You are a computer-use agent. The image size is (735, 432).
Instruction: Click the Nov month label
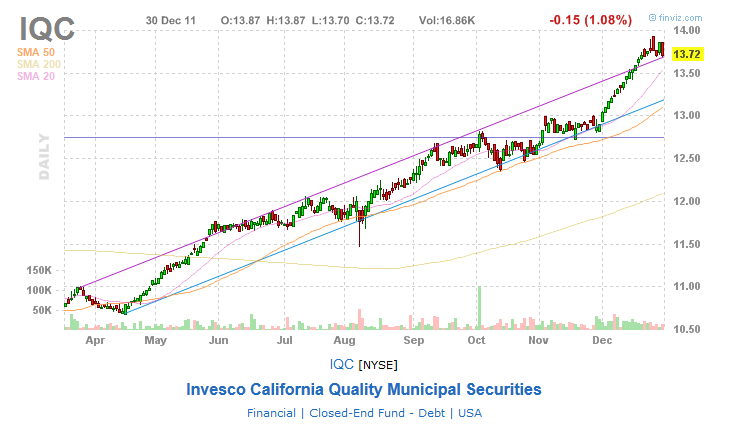click(539, 341)
